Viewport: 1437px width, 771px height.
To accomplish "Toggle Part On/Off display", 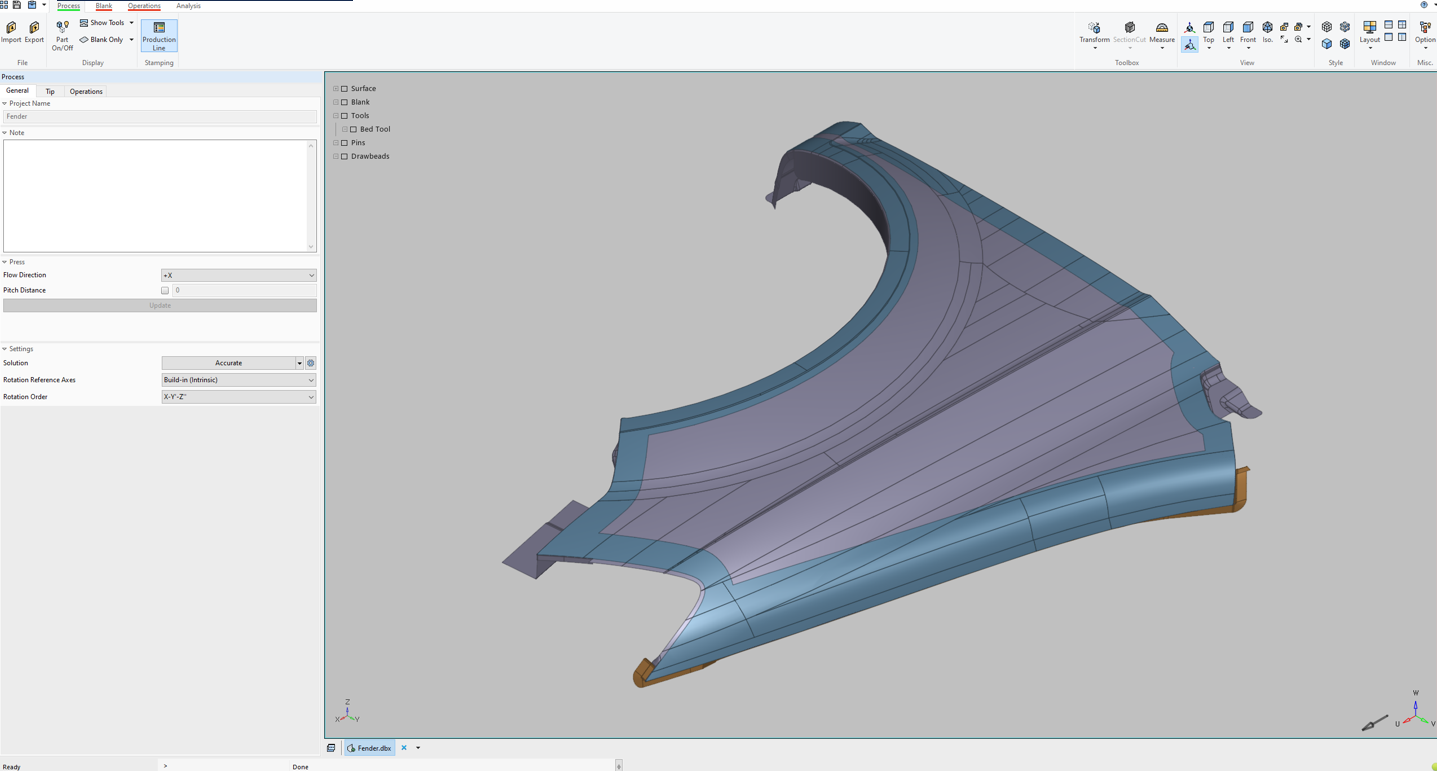I will click(x=62, y=35).
